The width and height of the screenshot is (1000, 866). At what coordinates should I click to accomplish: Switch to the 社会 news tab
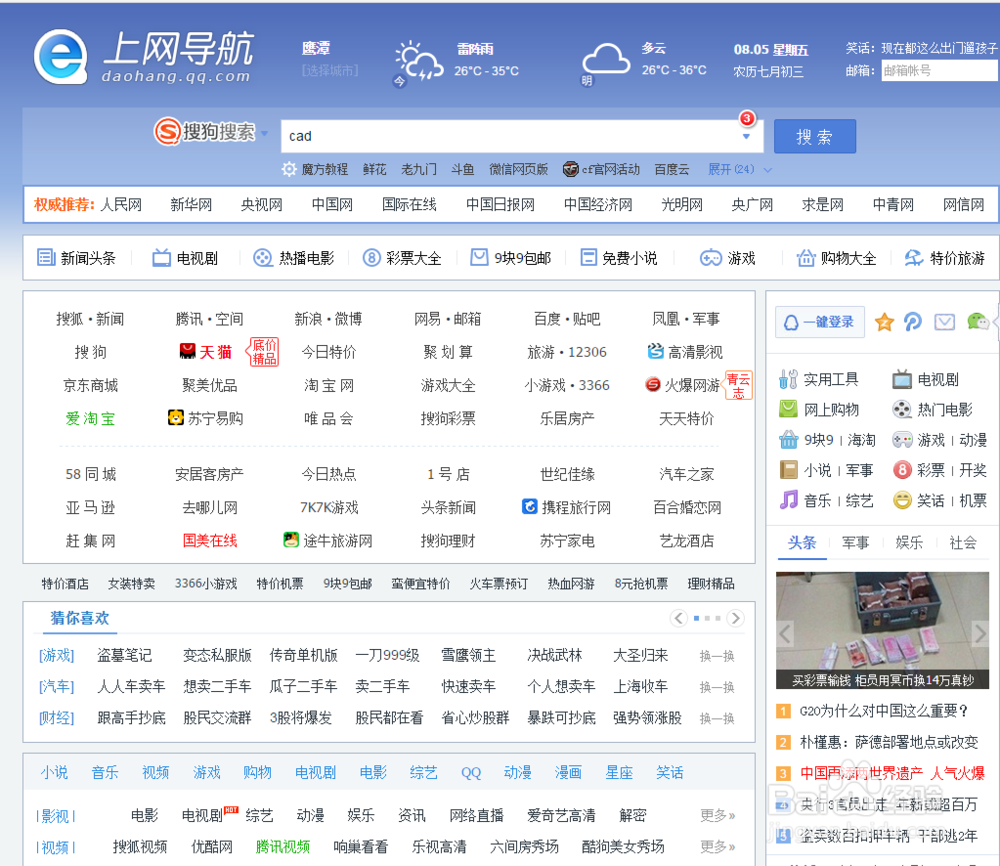962,543
